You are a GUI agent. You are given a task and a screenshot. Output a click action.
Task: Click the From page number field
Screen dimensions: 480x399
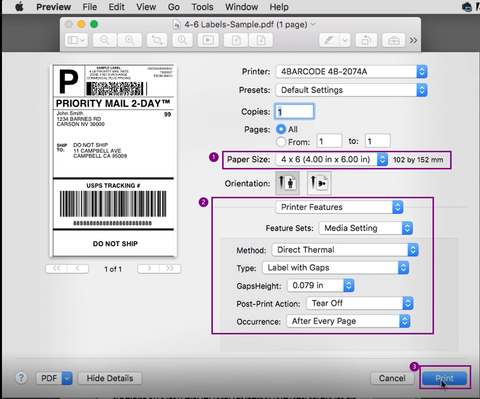[329, 141]
